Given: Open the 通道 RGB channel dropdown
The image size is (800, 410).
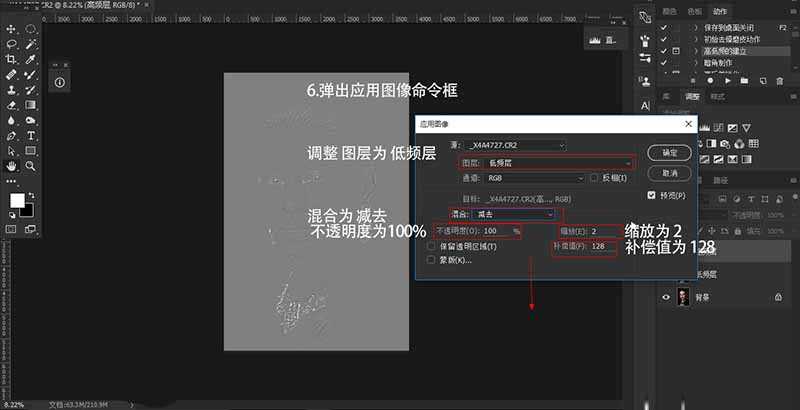Looking at the screenshot, I should (534, 177).
